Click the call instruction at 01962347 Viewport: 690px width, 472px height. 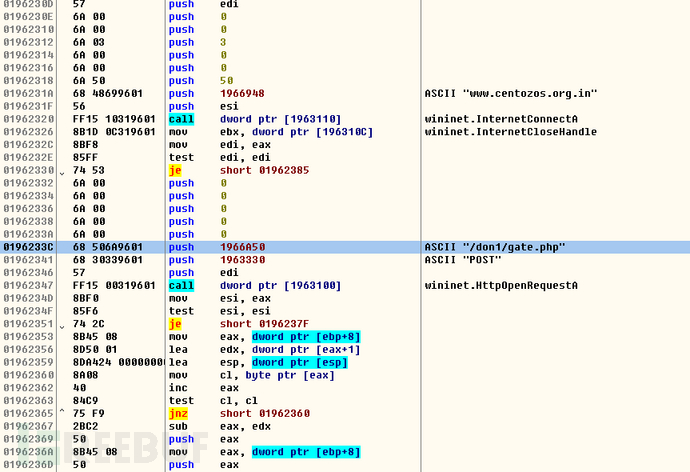pos(181,285)
